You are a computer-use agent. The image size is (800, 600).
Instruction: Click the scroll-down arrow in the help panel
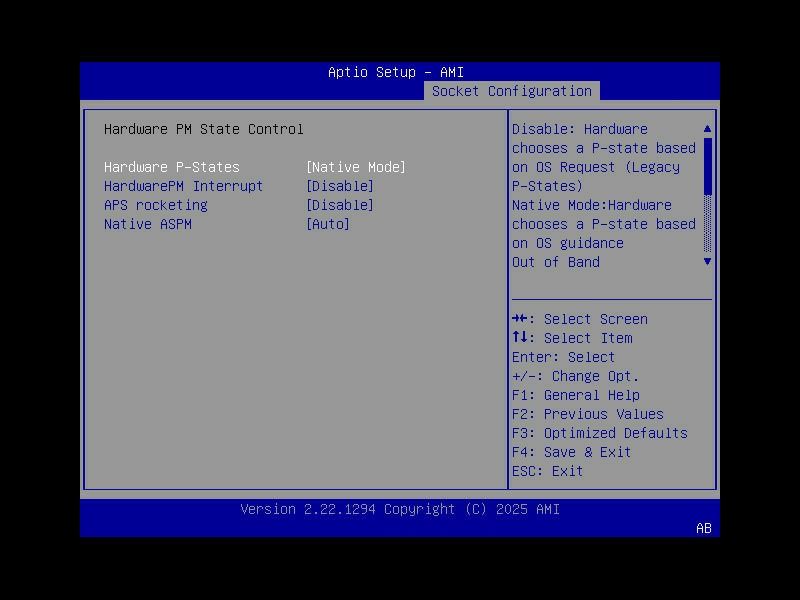pos(707,261)
